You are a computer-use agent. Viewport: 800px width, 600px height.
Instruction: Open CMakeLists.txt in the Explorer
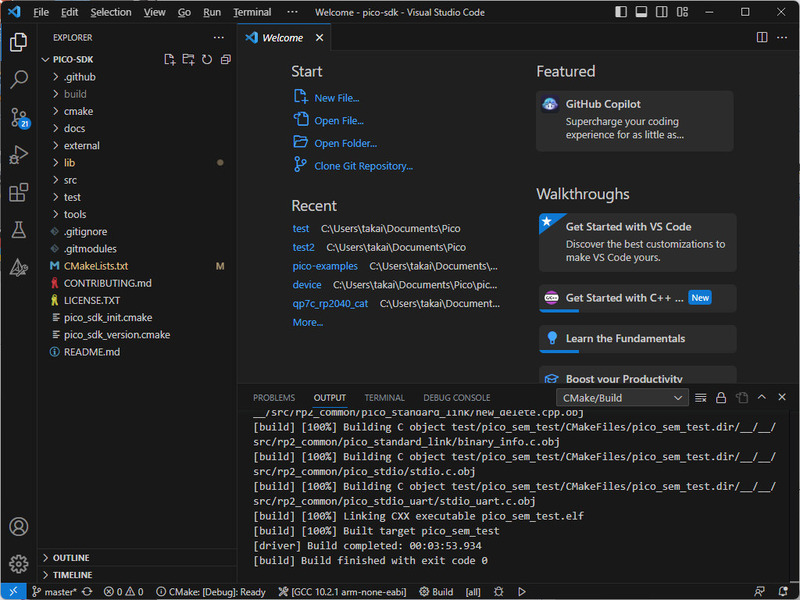point(96,266)
